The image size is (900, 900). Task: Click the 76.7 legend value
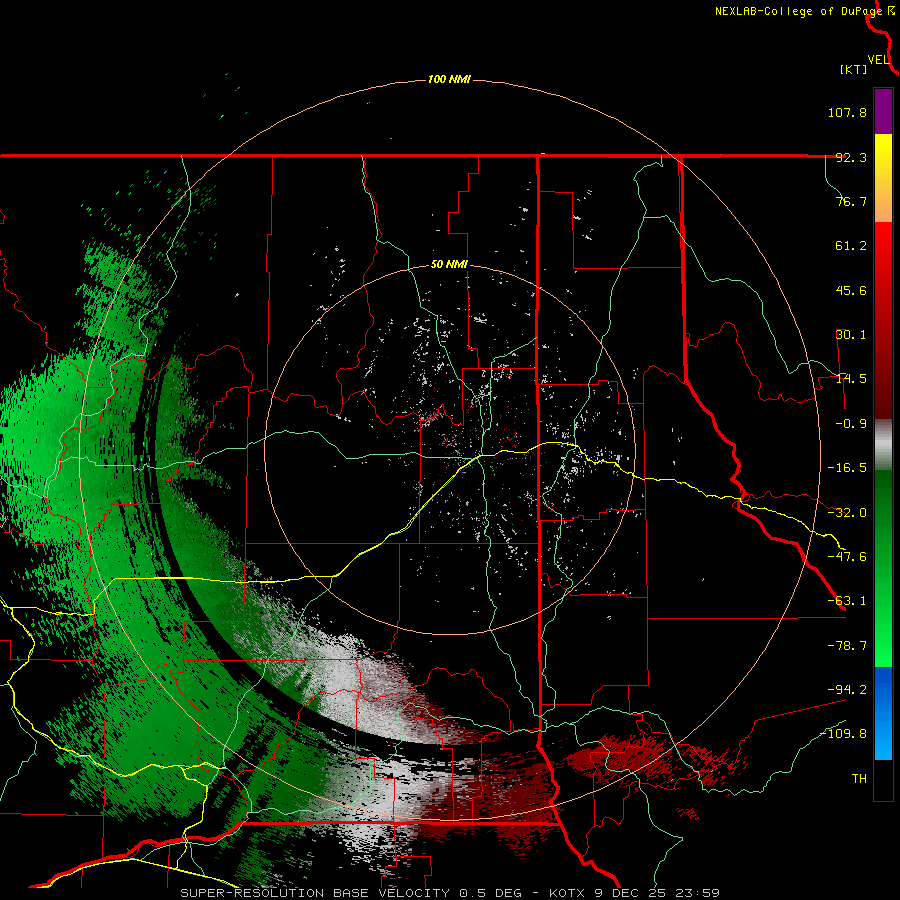pyautogui.click(x=851, y=201)
